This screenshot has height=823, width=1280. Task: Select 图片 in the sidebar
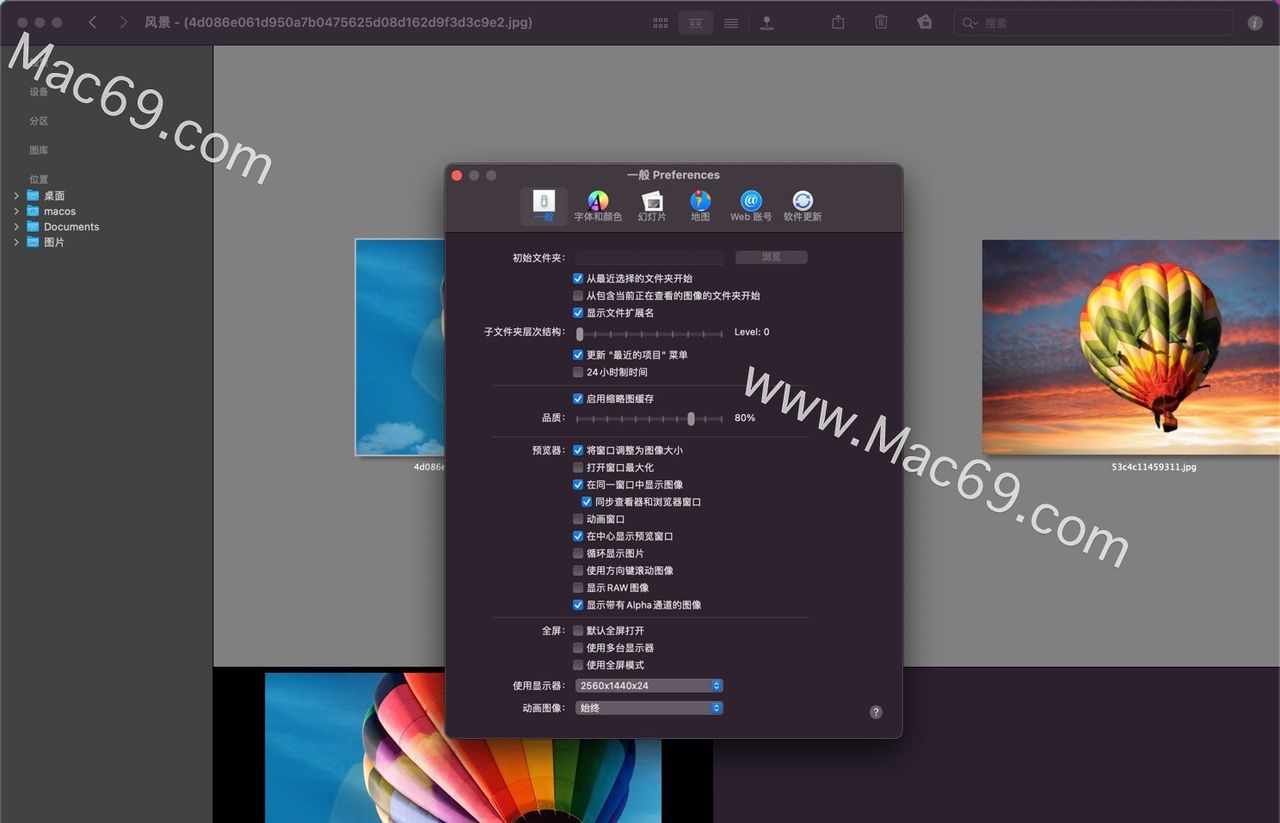54,242
